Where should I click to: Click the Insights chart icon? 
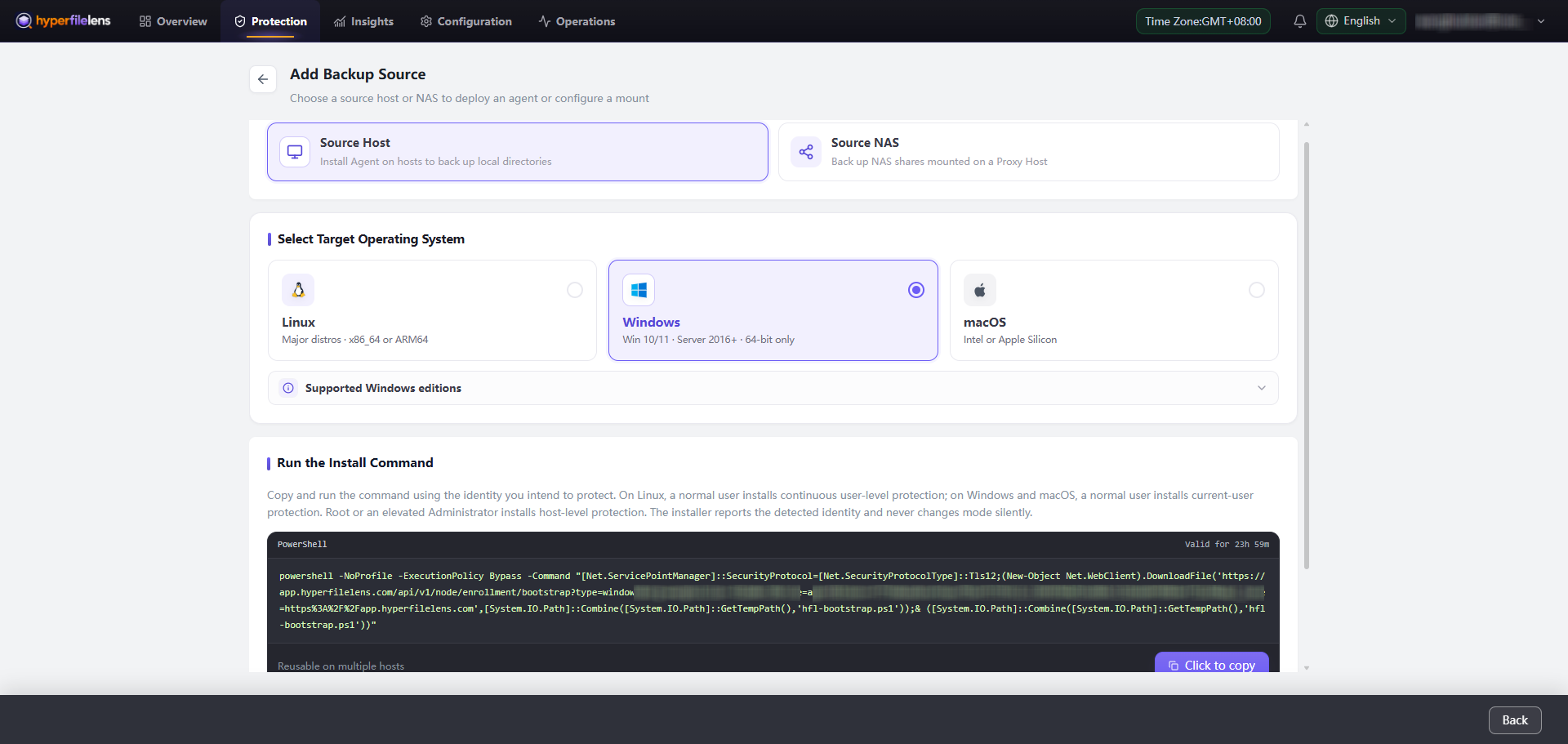340,21
